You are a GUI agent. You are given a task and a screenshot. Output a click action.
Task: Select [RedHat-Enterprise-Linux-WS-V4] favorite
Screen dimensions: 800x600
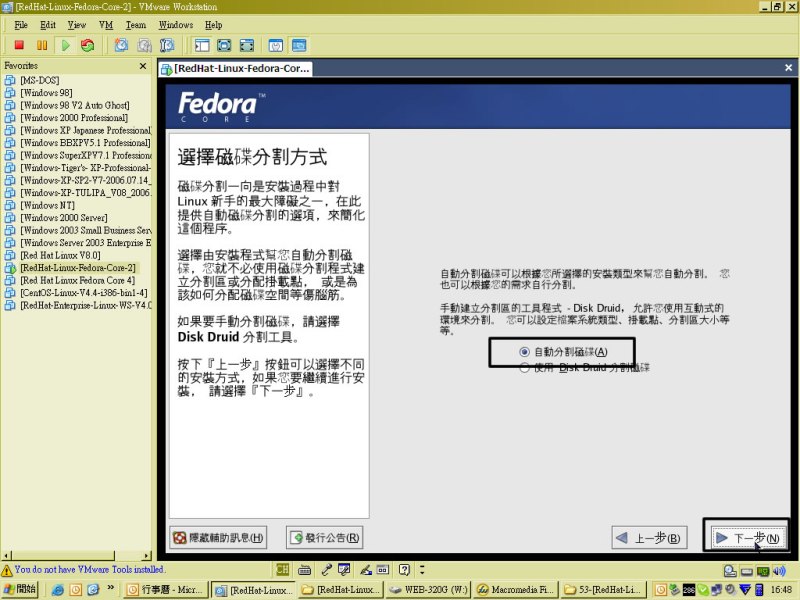(x=85, y=305)
